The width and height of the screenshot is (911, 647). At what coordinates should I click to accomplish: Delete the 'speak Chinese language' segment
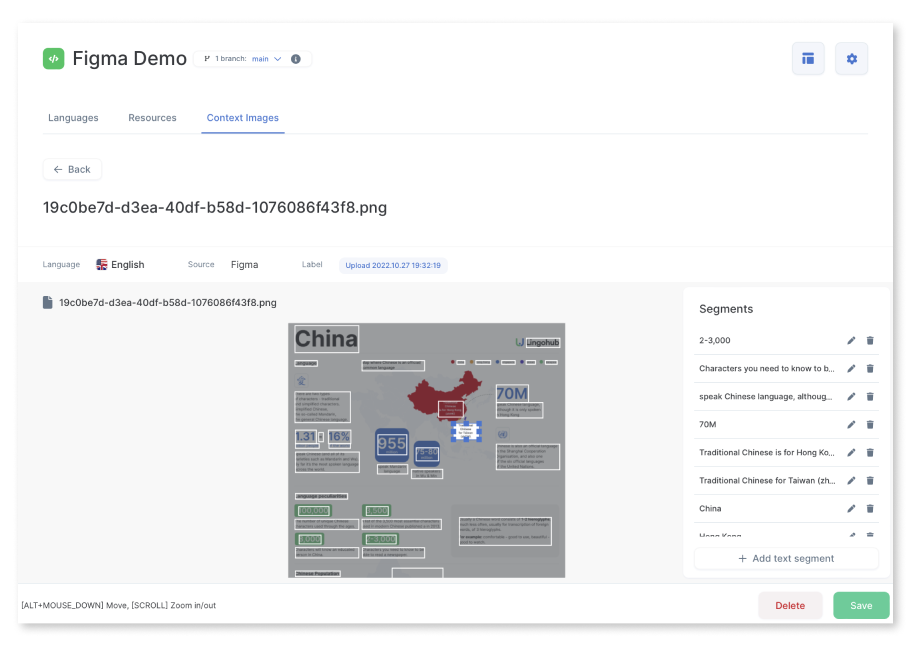pyautogui.click(x=870, y=397)
